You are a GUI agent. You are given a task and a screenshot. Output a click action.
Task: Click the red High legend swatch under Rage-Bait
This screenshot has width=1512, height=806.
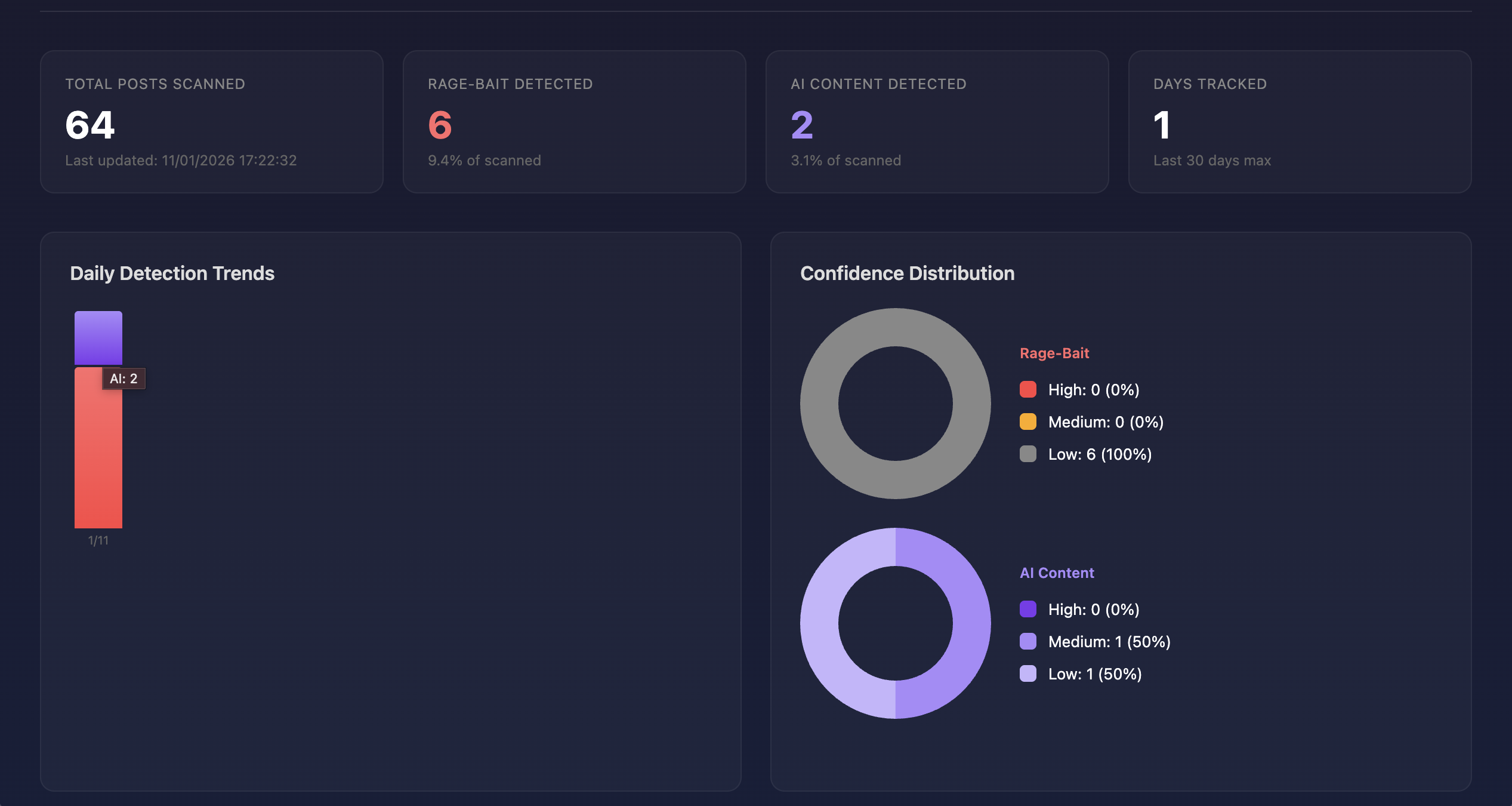point(1029,389)
